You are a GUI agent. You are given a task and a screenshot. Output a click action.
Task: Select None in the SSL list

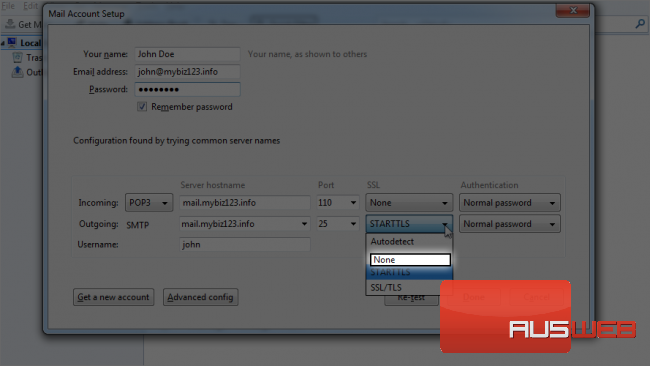point(410,259)
